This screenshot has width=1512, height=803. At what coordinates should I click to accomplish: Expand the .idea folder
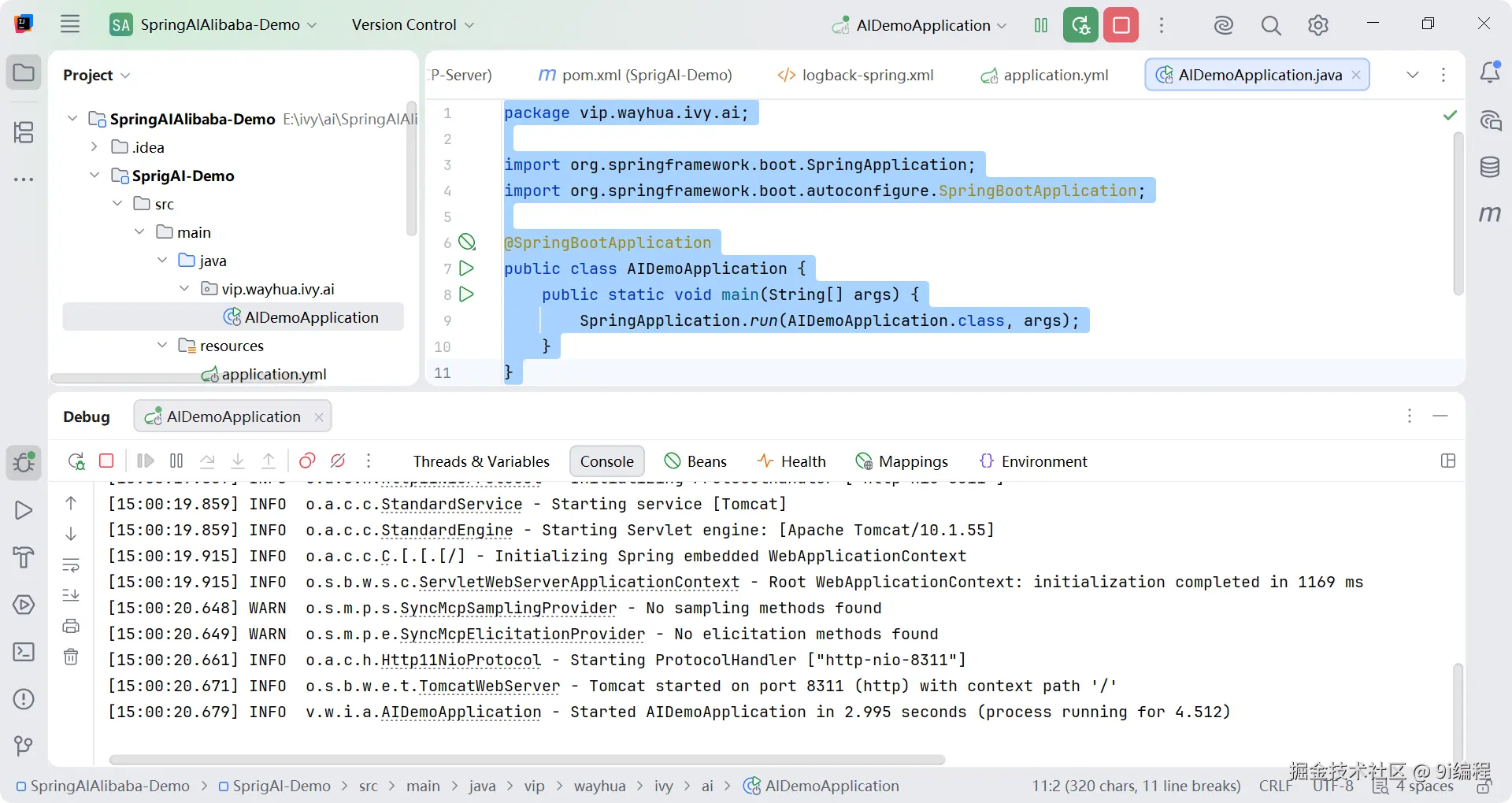94,146
